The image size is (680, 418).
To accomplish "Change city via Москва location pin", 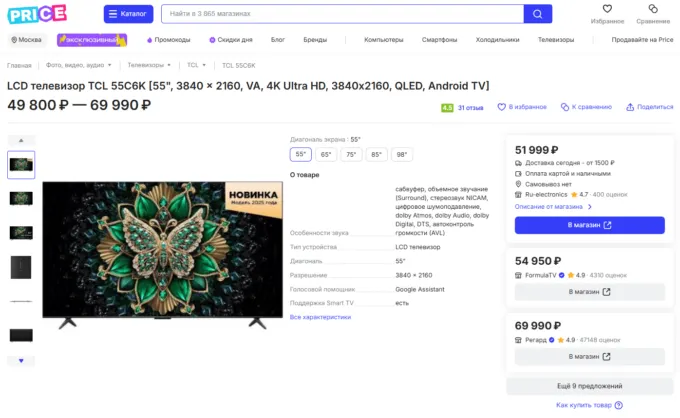I will [26, 40].
